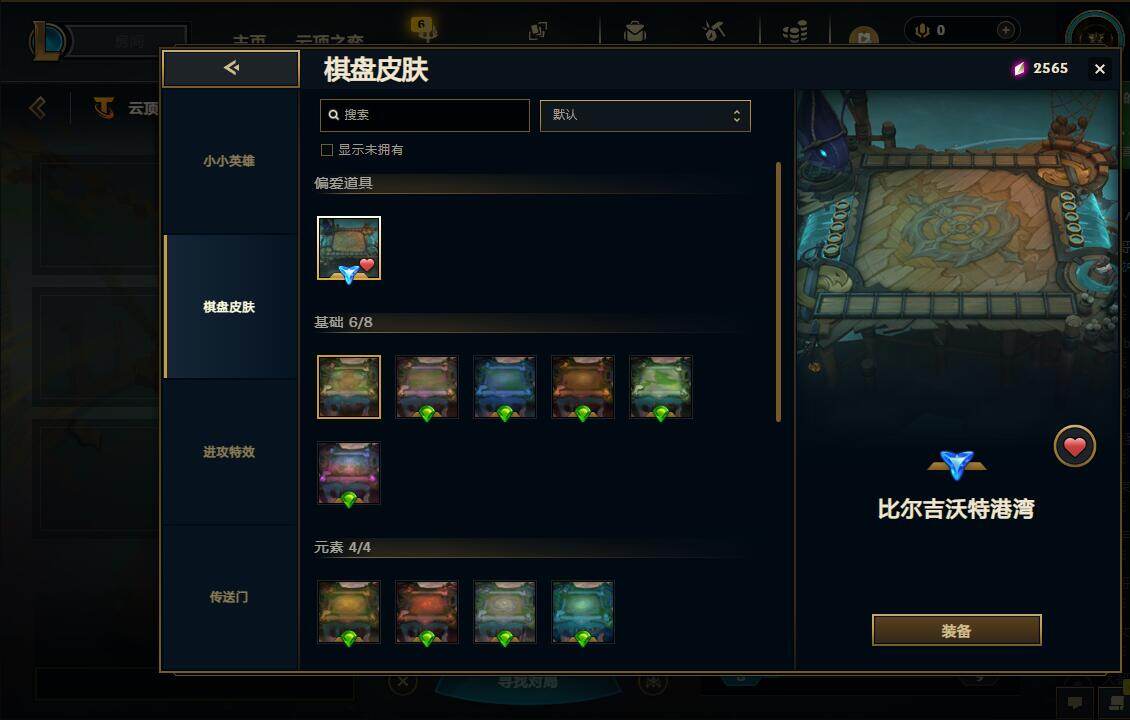Open the 默认 sort dropdown

tap(645, 115)
